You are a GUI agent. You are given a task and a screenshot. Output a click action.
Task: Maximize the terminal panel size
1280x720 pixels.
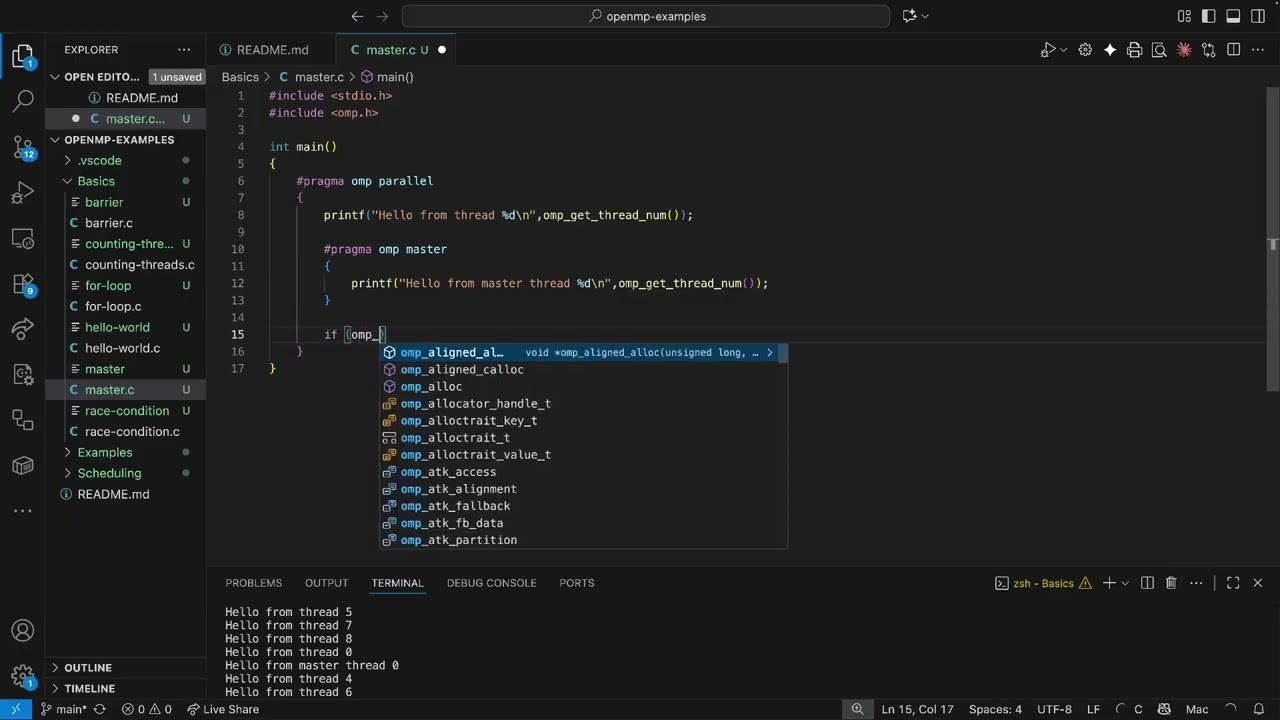click(1233, 583)
